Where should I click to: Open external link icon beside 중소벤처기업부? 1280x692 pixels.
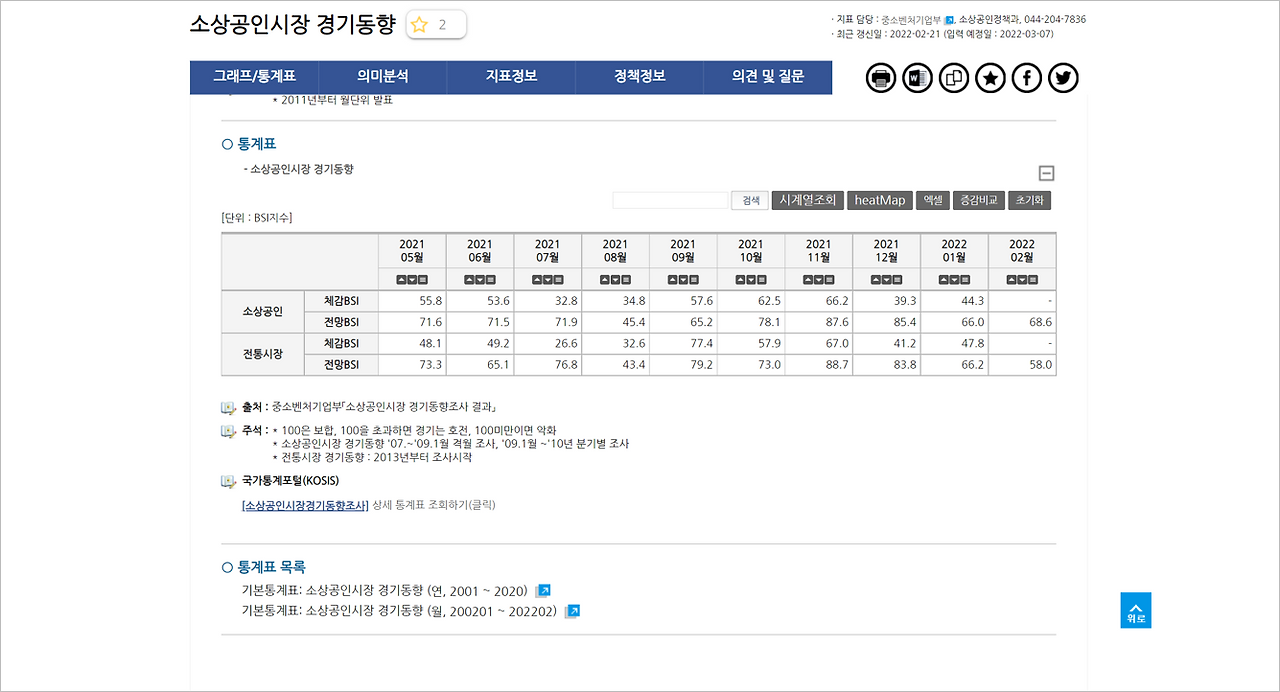pyautogui.click(x=949, y=19)
